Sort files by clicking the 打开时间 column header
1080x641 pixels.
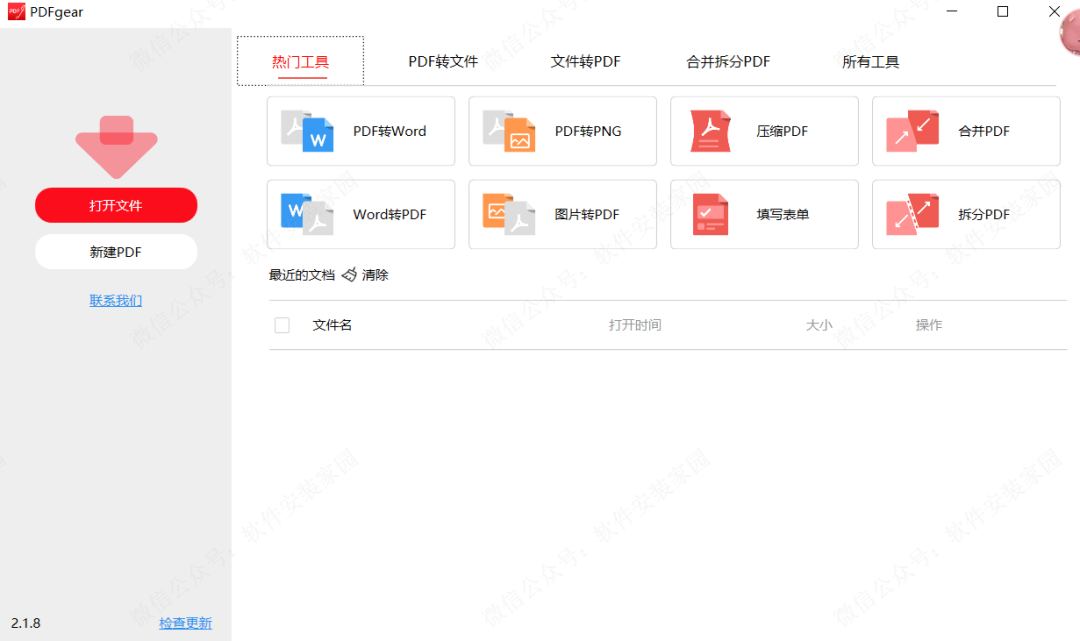pos(634,324)
